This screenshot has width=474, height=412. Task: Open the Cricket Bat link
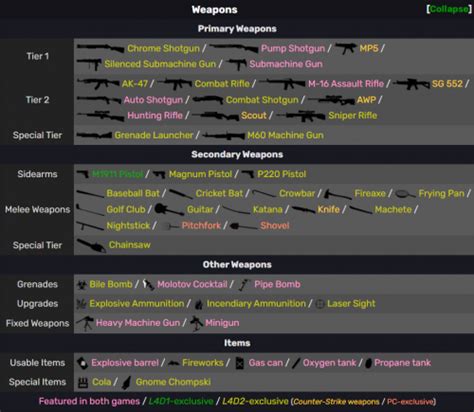(219, 194)
